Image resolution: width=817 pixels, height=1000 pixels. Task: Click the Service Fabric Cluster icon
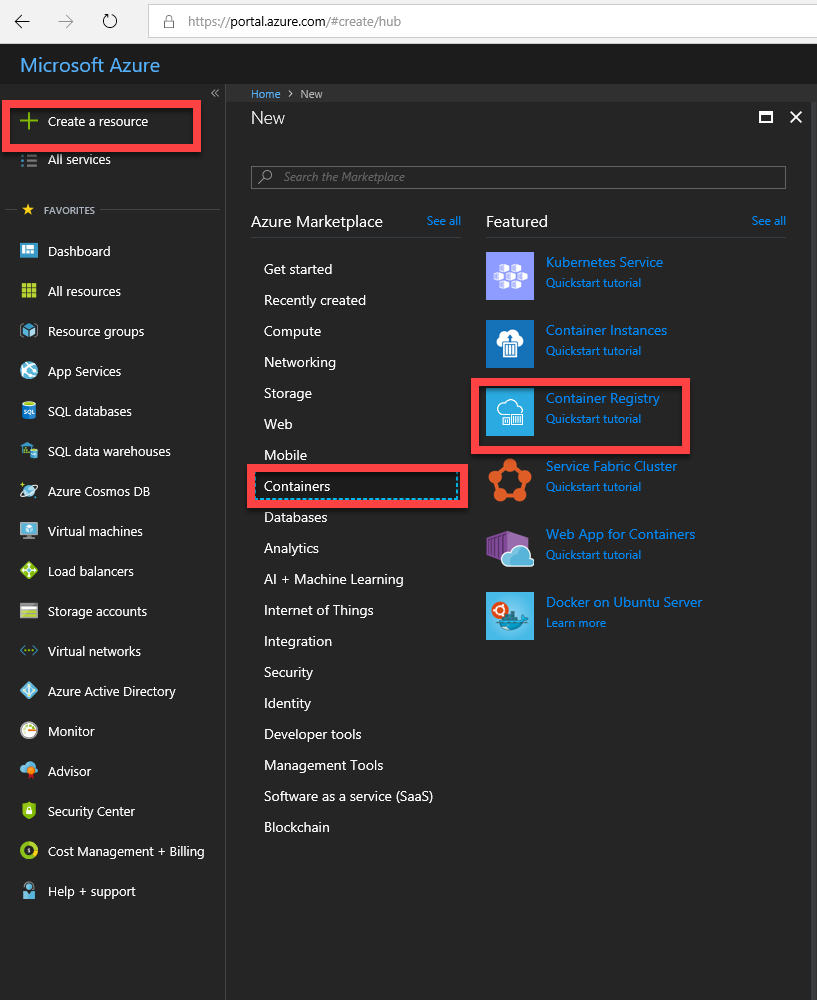[x=510, y=480]
